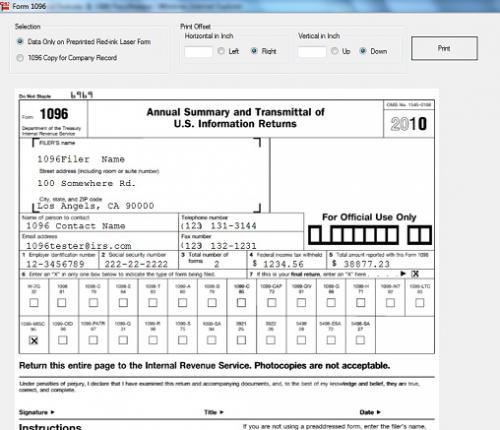Screen dimensions: 500x430
Task: Click the 'Title' line label
Action: click(211, 412)
